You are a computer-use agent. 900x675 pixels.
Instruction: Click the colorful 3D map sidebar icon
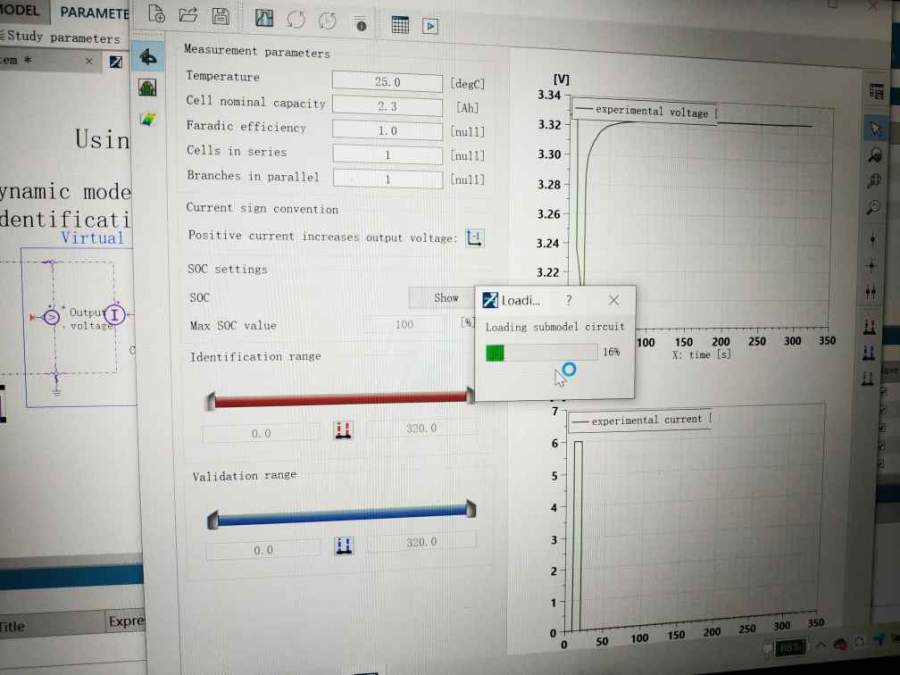pyautogui.click(x=148, y=119)
